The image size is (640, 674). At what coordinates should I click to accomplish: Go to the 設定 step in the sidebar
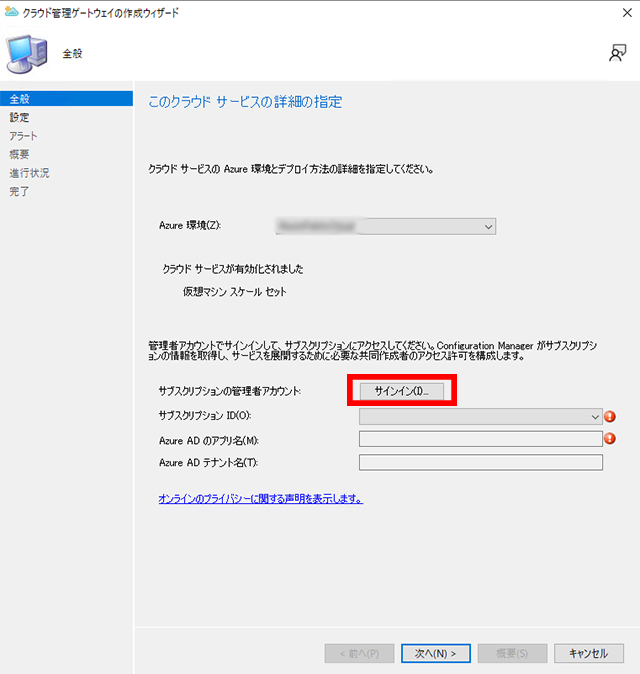(x=20, y=117)
